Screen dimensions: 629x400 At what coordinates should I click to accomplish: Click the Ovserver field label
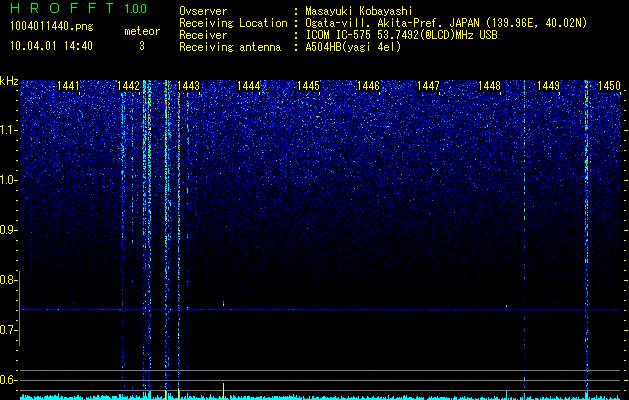pyautogui.click(x=203, y=11)
